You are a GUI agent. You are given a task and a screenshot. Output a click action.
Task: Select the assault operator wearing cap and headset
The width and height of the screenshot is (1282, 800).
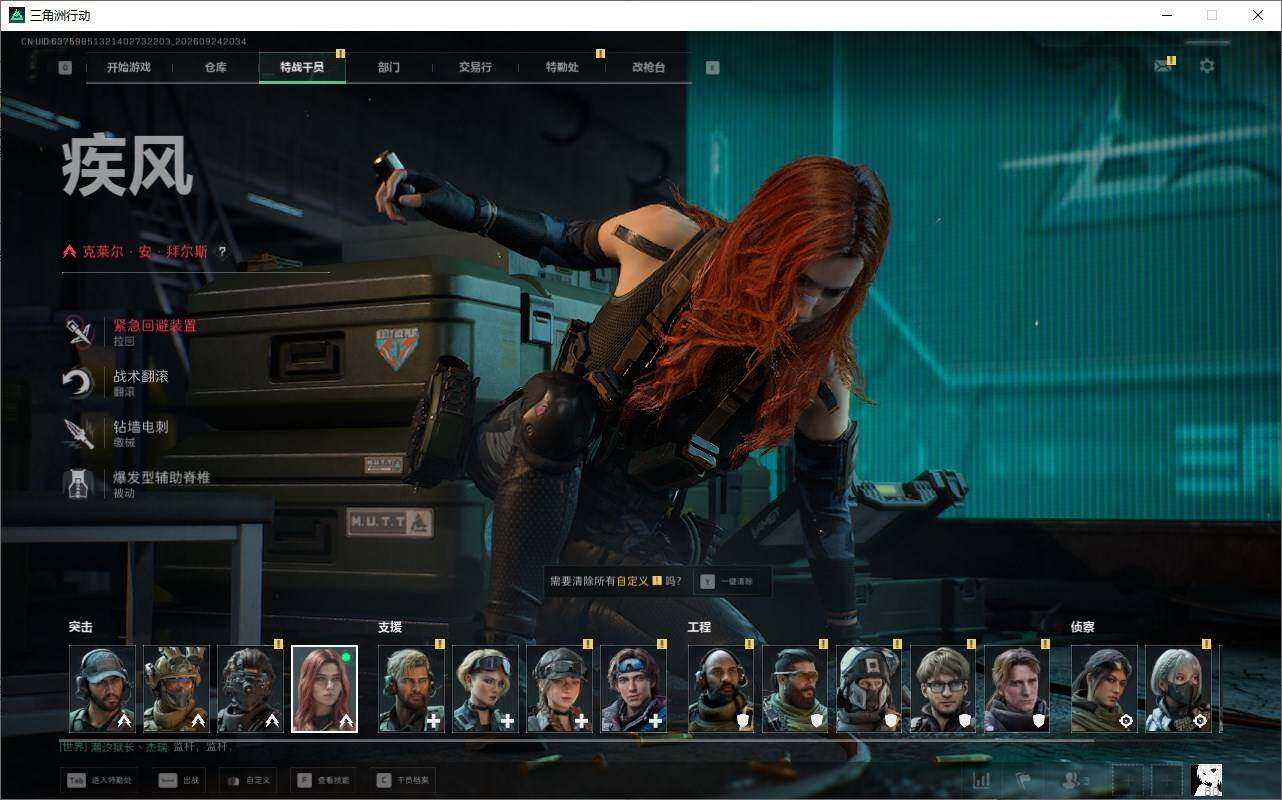pyautogui.click(x=102, y=689)
